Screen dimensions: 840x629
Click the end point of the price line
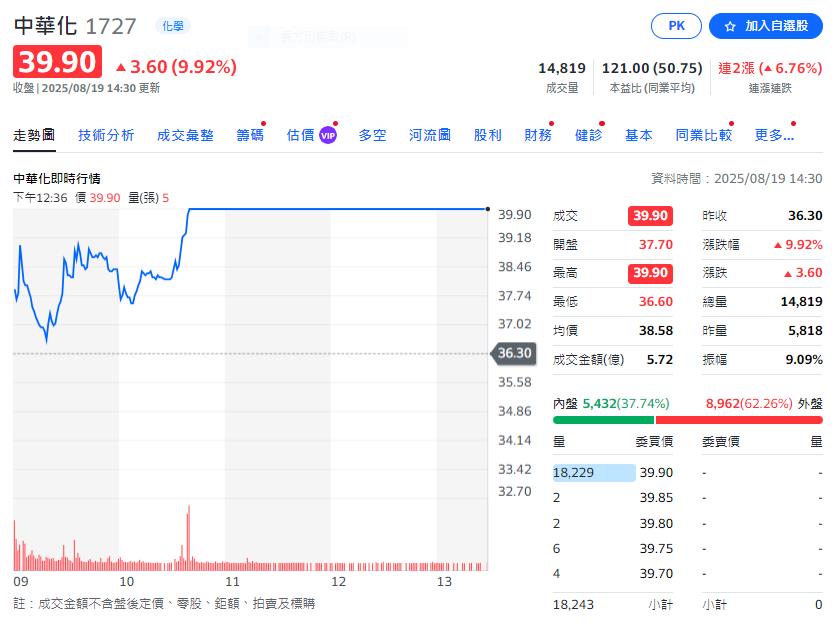488,209
